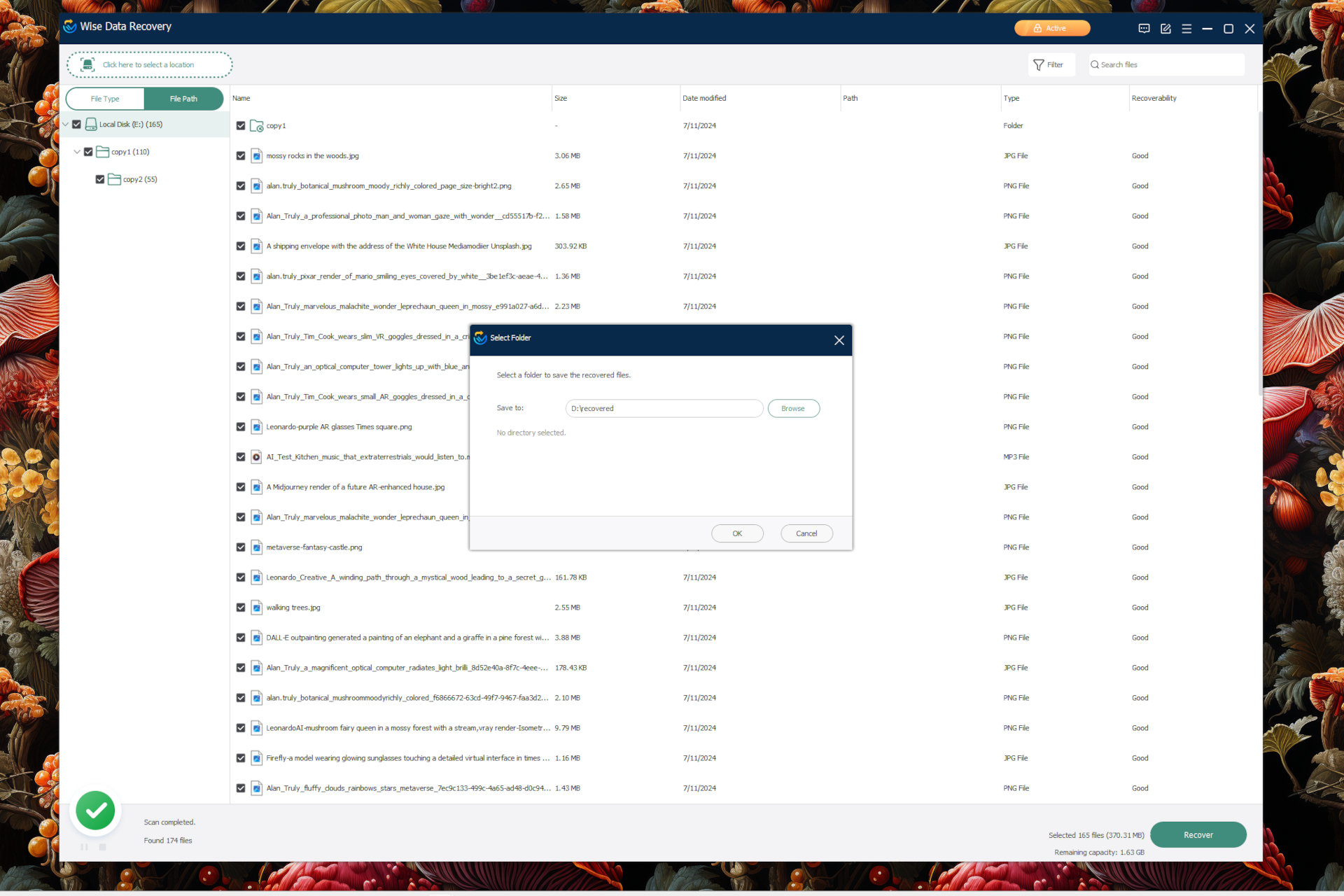
Task: Click the menu hamburger icon top right
Action: coord(1187,28)
